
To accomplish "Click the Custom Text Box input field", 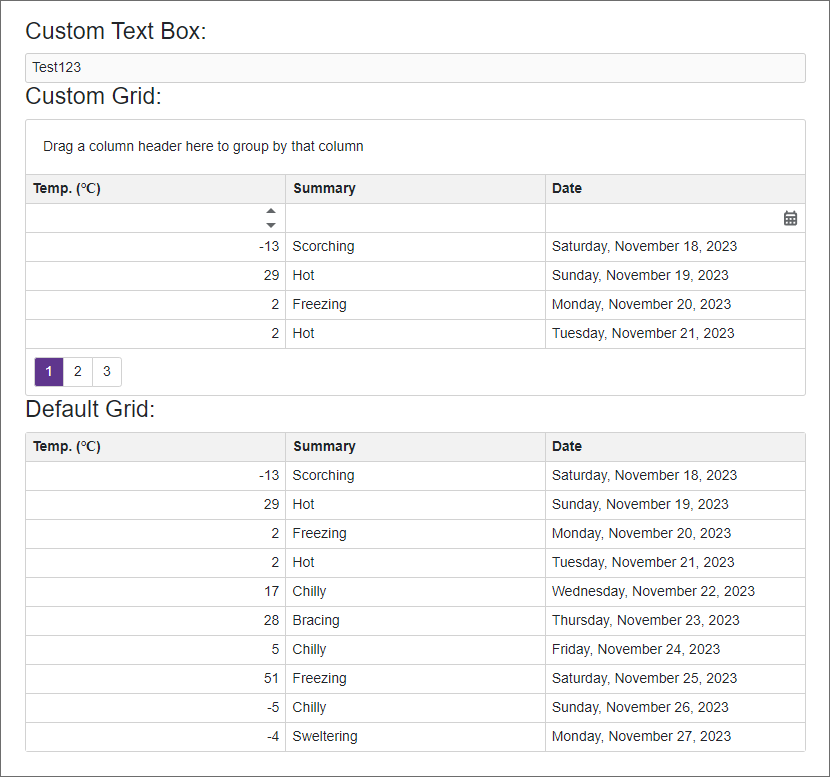I will click(x=415, y=68).
